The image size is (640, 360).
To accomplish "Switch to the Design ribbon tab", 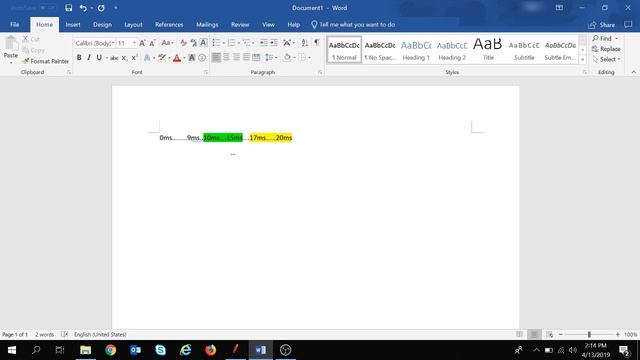I will click(x=102, y=24).
